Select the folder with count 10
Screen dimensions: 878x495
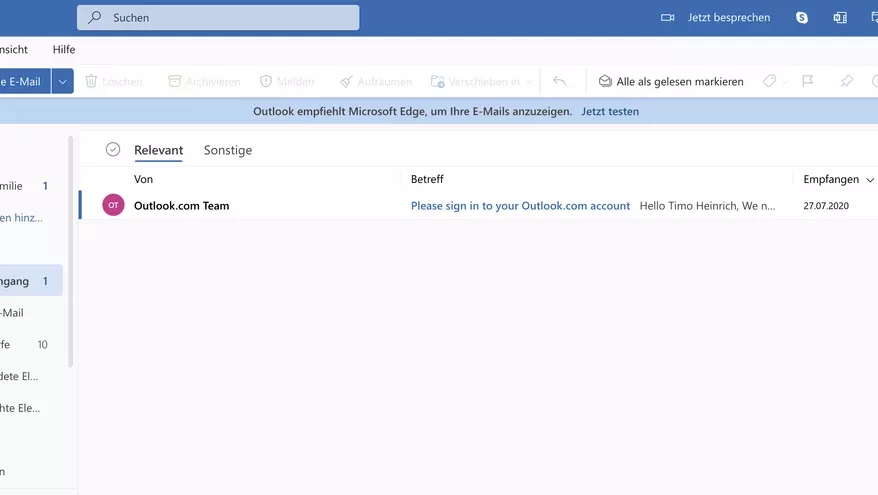click(29, 344)
